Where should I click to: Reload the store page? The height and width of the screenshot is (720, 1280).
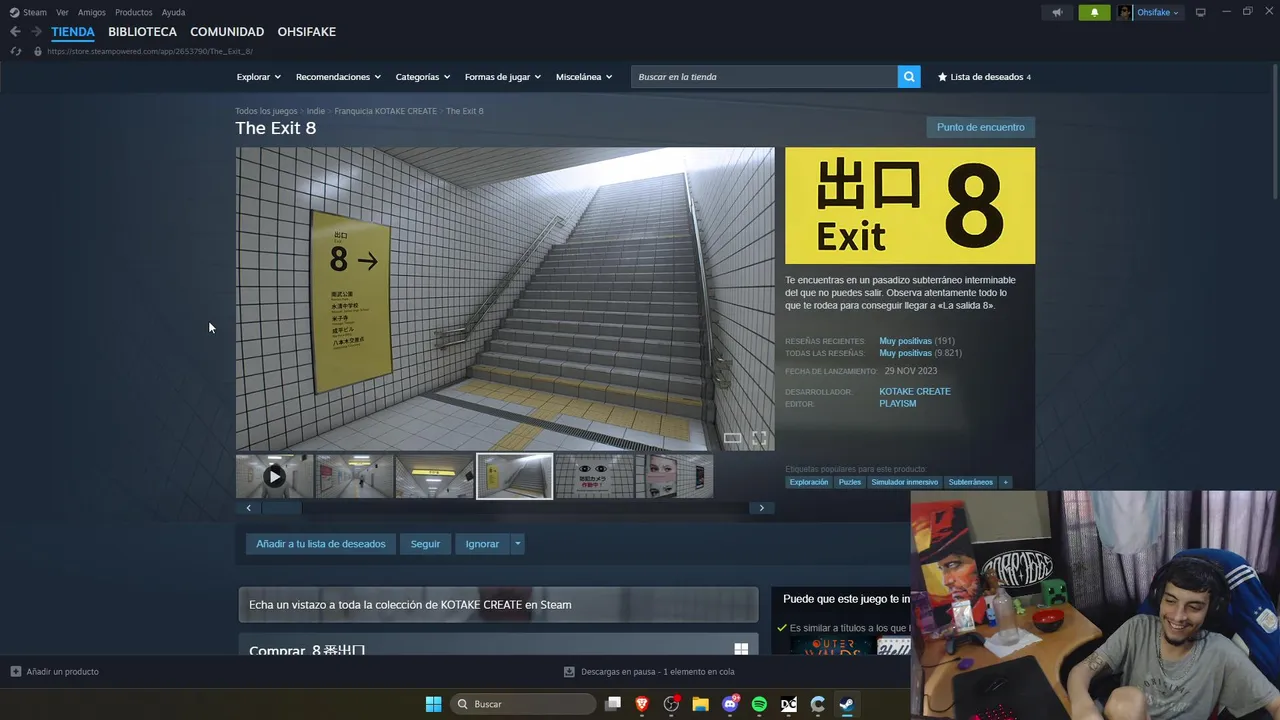15,51
